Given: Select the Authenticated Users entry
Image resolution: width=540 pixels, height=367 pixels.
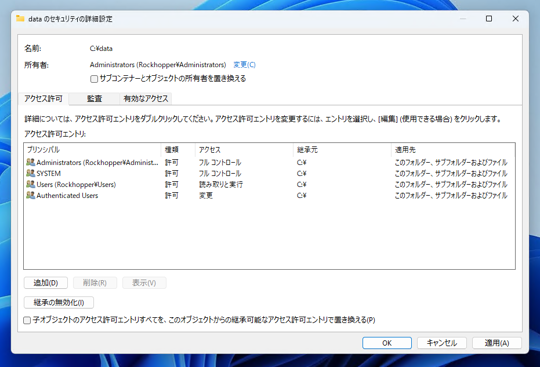Looking at the screenshot, I should tap(269, 195).
